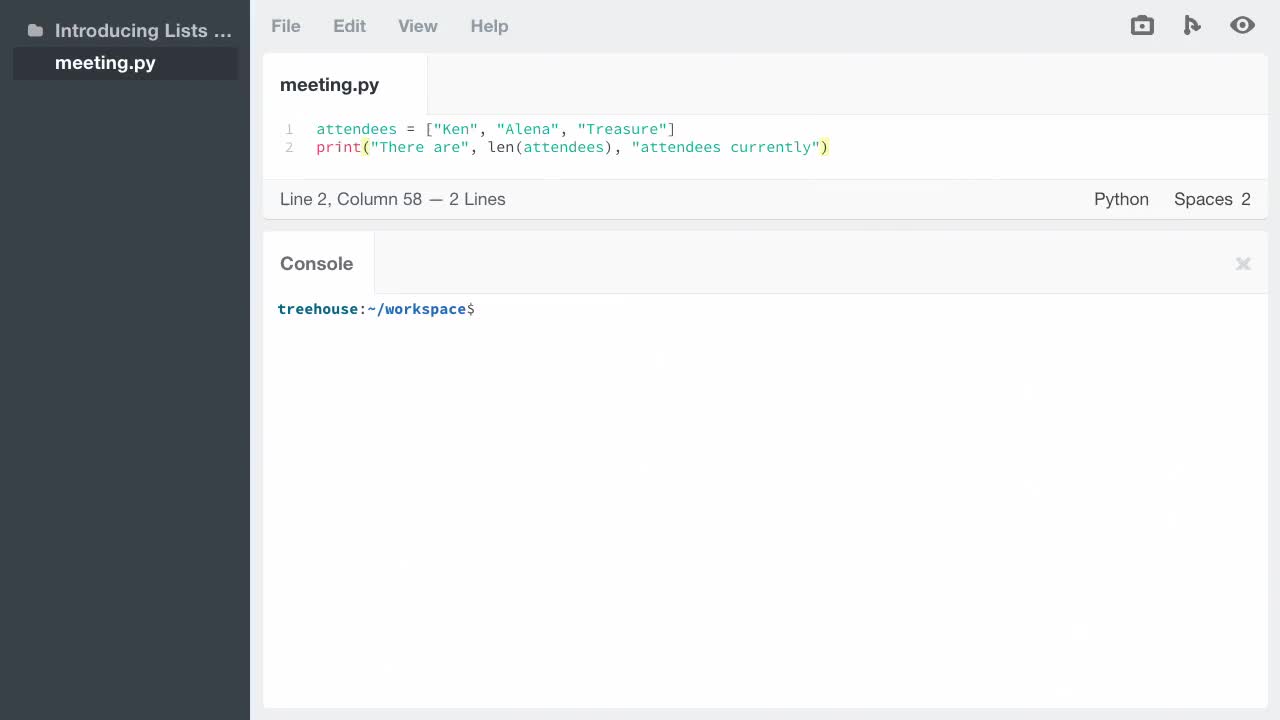Select meeting.py in the sidebar
Screen dimensions: 1280x720
105,63
